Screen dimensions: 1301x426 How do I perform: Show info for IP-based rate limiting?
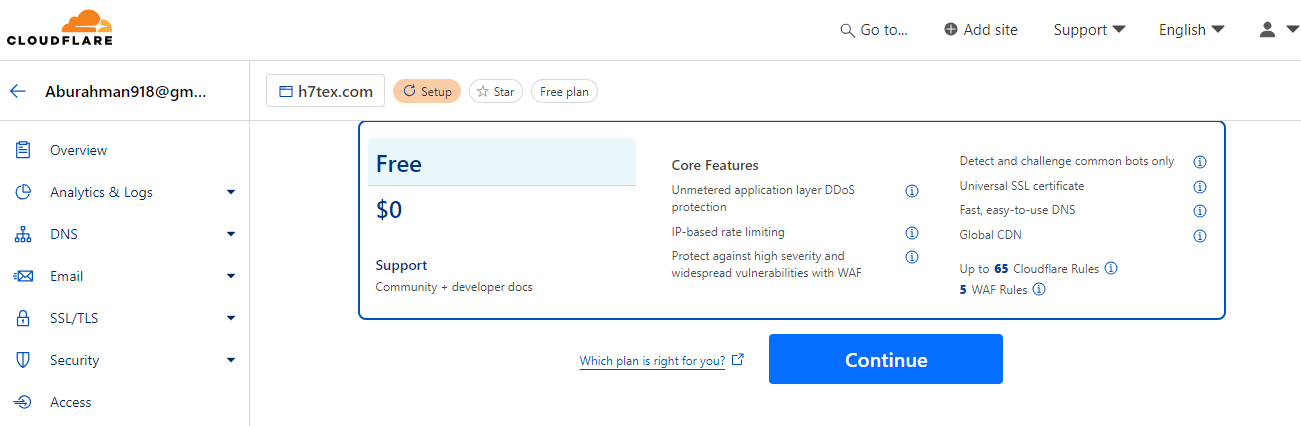(912, 233)
